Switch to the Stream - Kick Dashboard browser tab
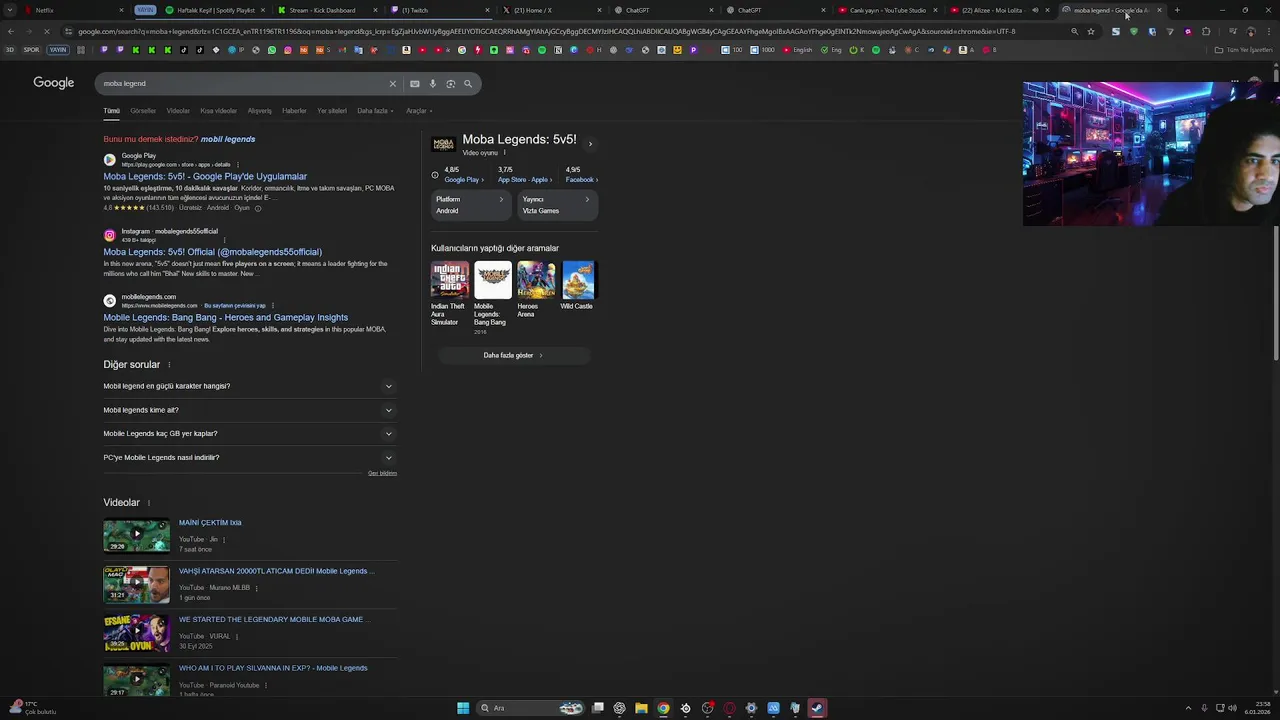1280x720 pixels. [327, 10]
